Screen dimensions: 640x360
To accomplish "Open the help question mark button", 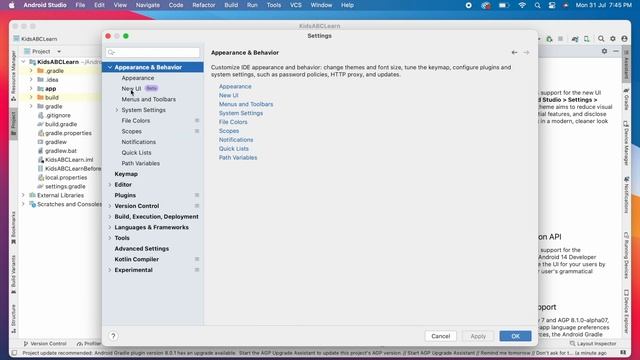I will (x=113, y=336).
